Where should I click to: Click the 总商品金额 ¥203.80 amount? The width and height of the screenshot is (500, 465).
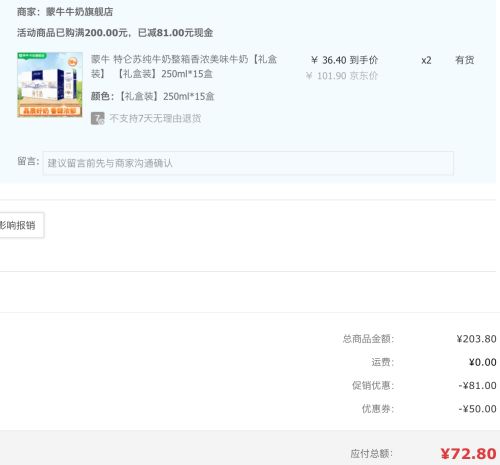[x=476, y=339]
